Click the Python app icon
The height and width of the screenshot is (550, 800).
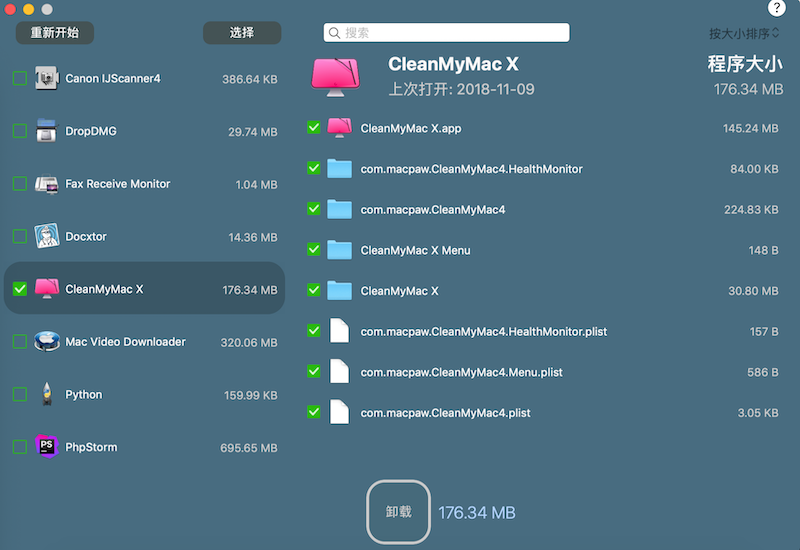coord(47,394)
